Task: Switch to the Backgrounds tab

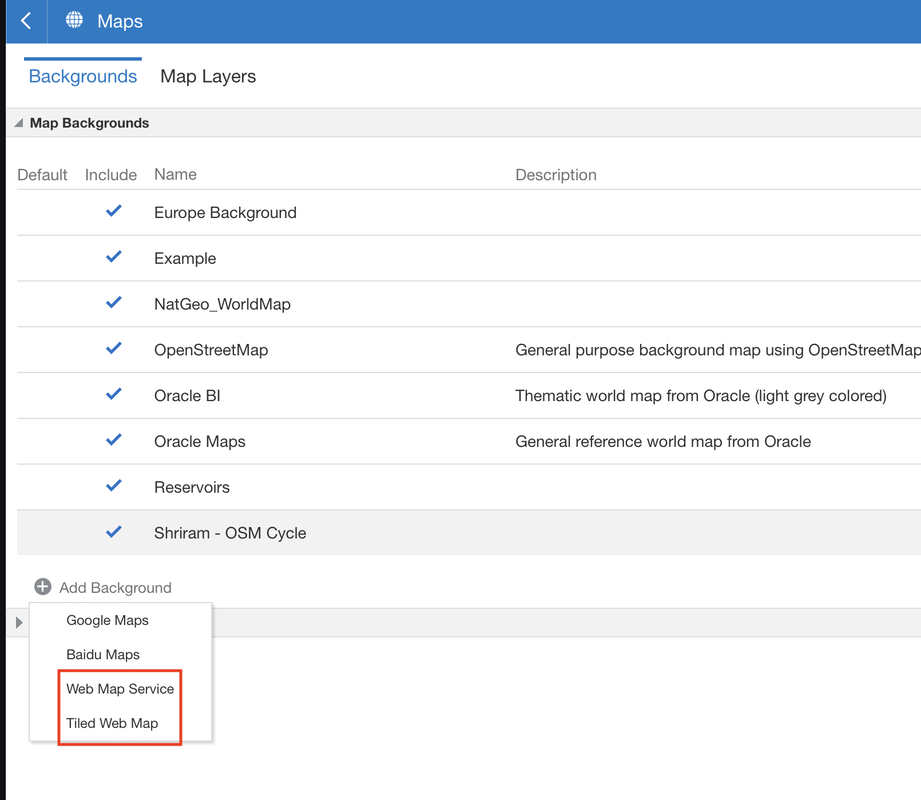Action: point(83,76)
